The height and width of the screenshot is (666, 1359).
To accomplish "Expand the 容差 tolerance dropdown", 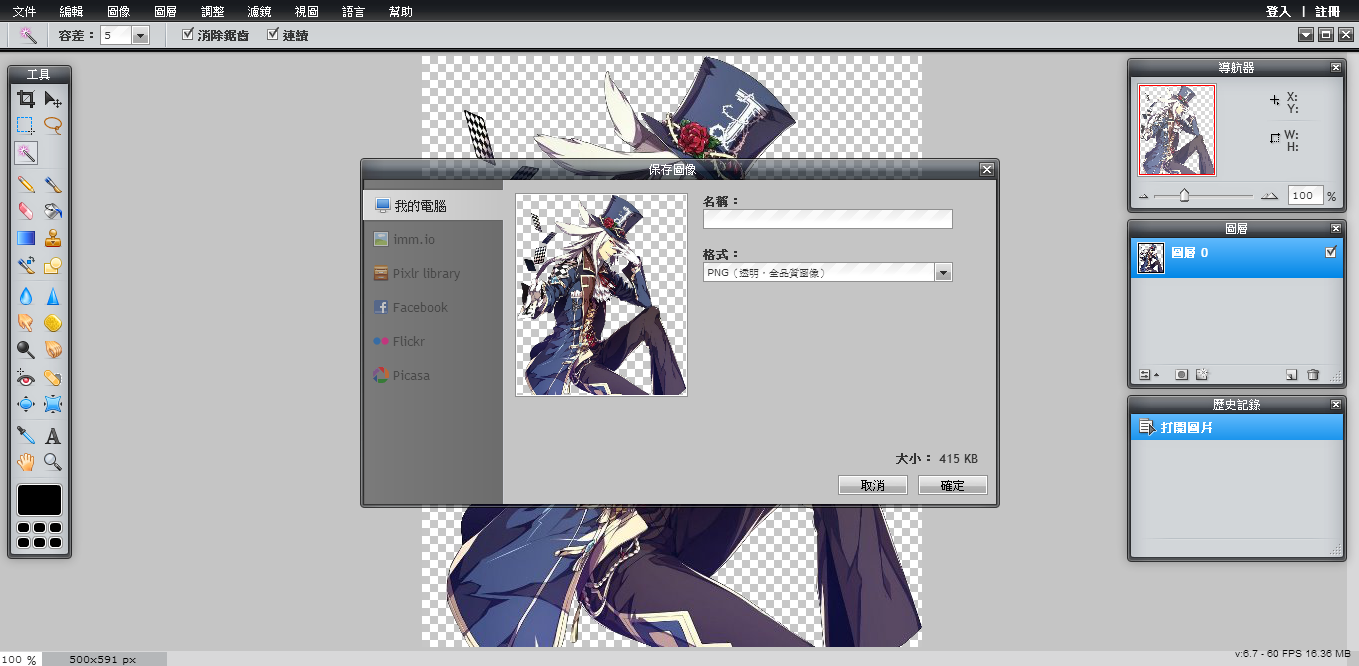I will (140, 36).
